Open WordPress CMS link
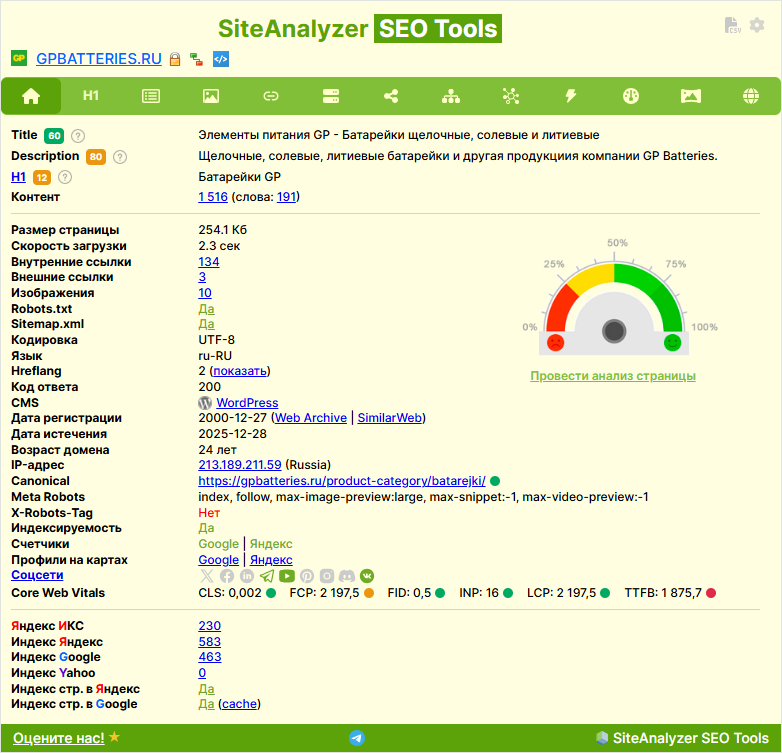Image resolution: width=782 pixels, height=753 pixels. pos(247,403)
